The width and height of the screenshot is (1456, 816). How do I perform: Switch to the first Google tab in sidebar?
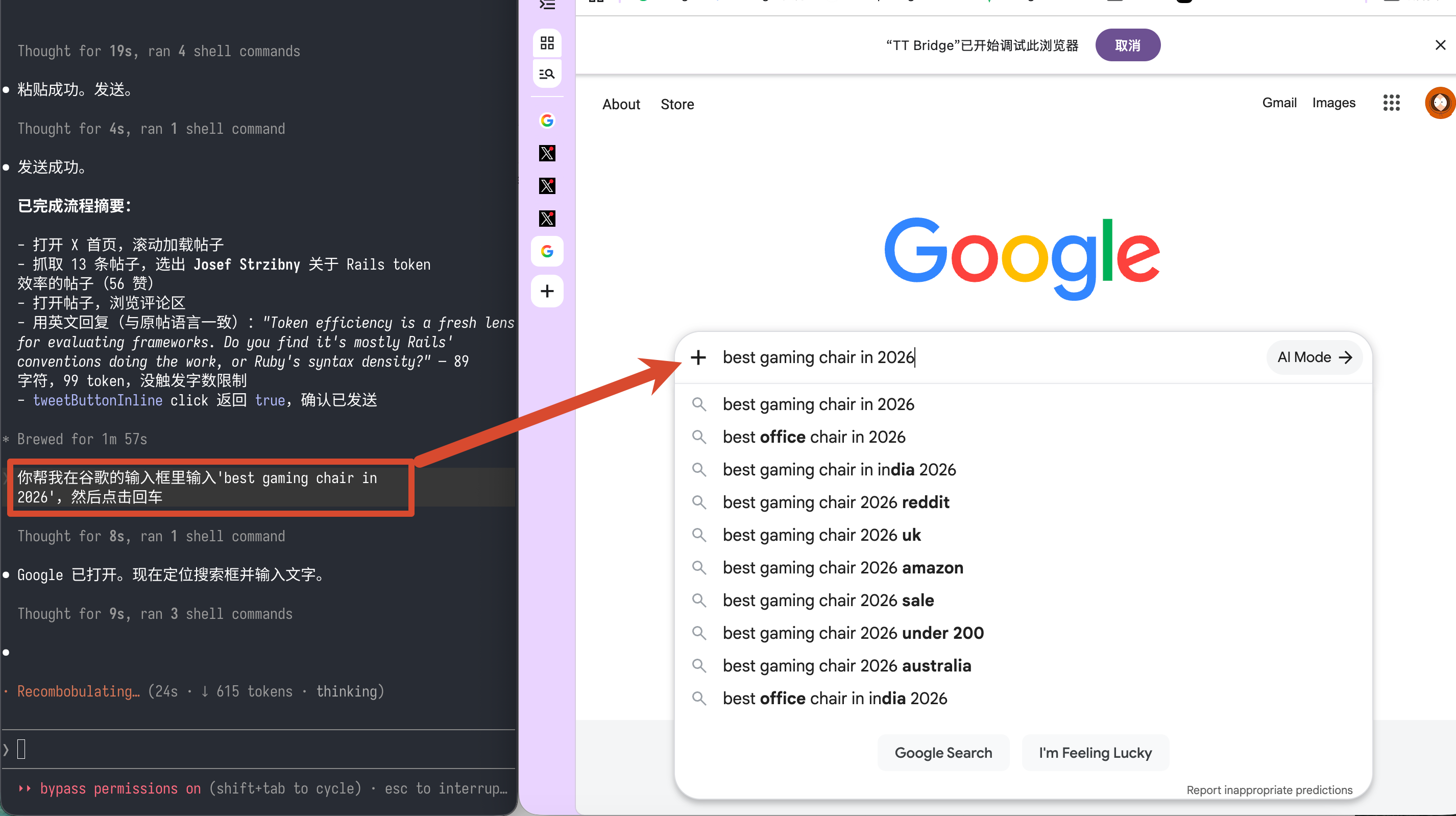[547, 121]
